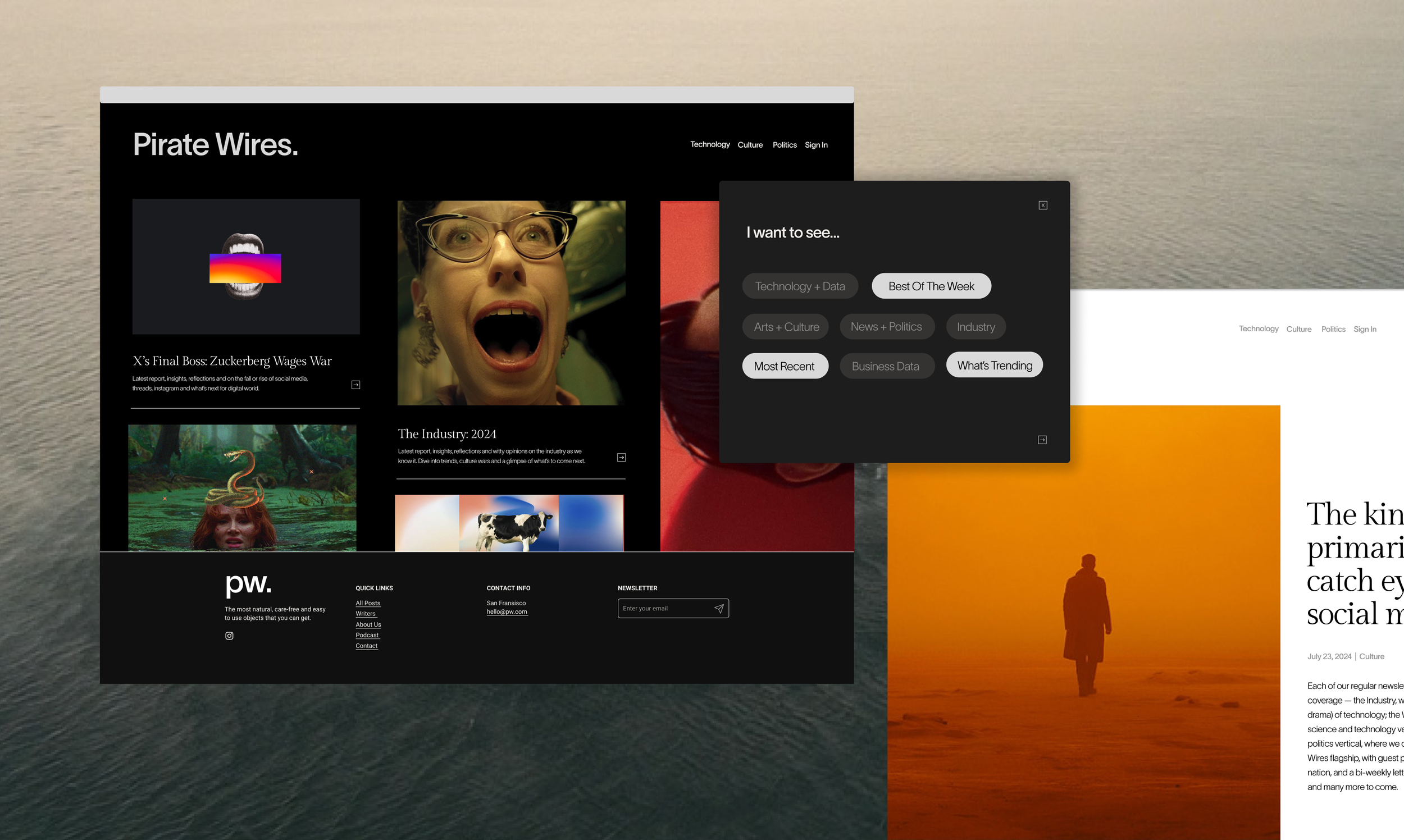Toggle the Technology + Data filter chip
Viewport: 1404px width, 840px height.
(799, 286)
